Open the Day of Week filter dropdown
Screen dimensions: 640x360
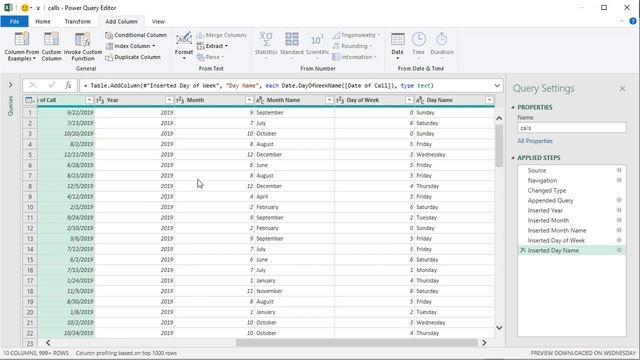click(409, 100)
